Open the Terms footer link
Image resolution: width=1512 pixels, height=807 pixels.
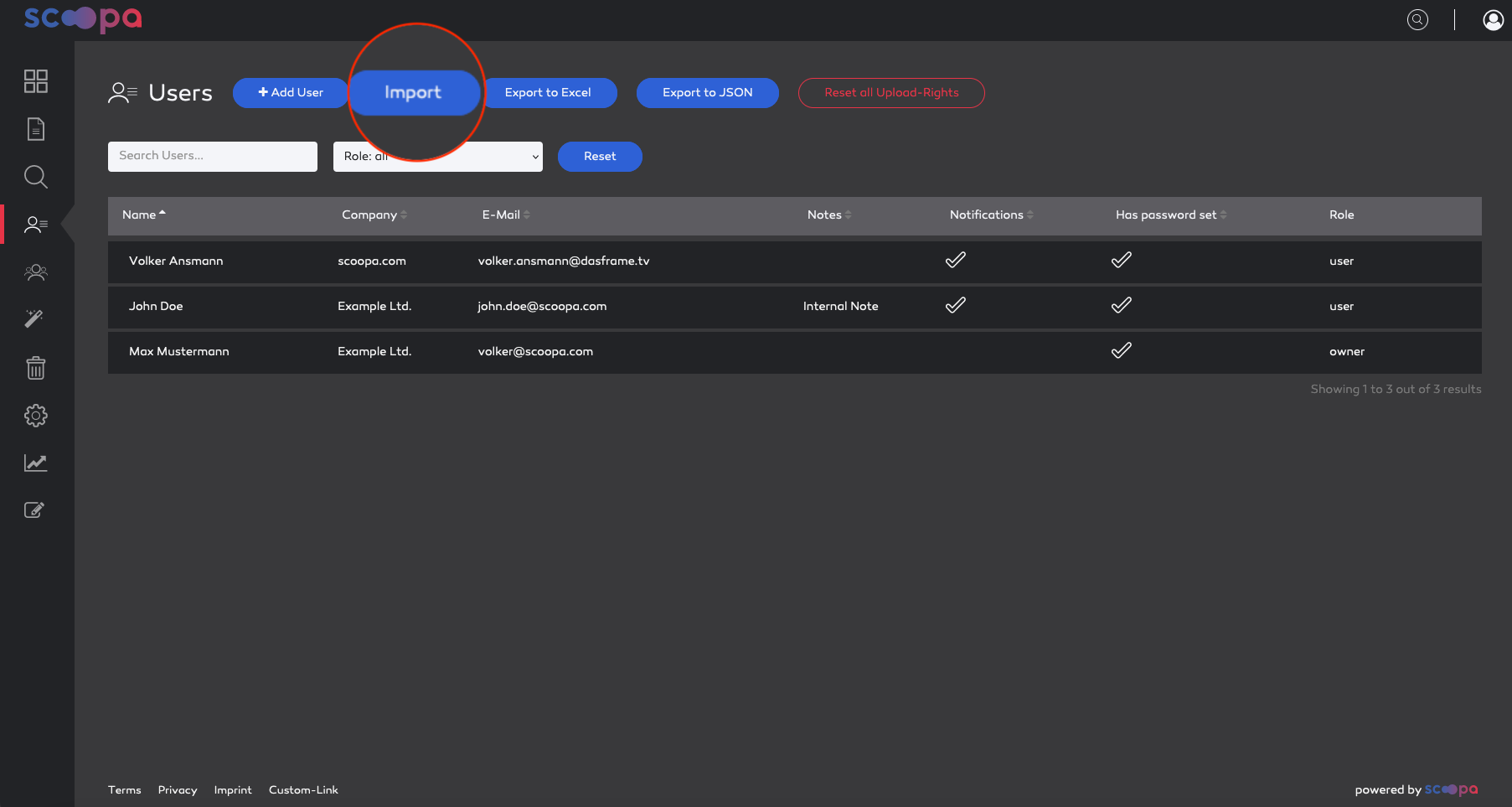[125, 790]
